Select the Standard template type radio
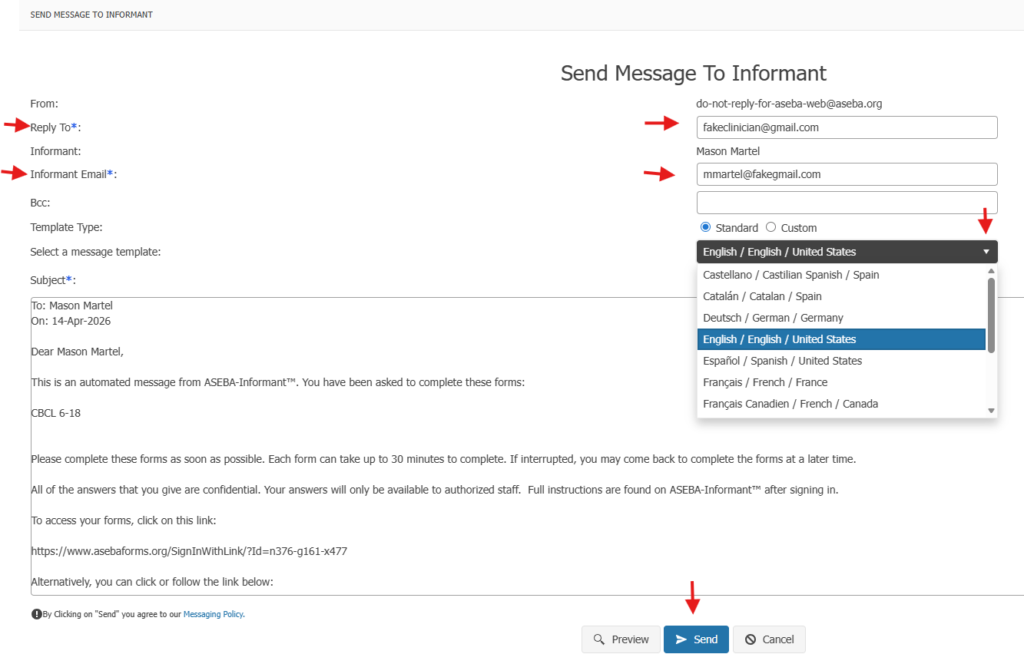This screenshot has width=1024, height=654. point(706,228)
